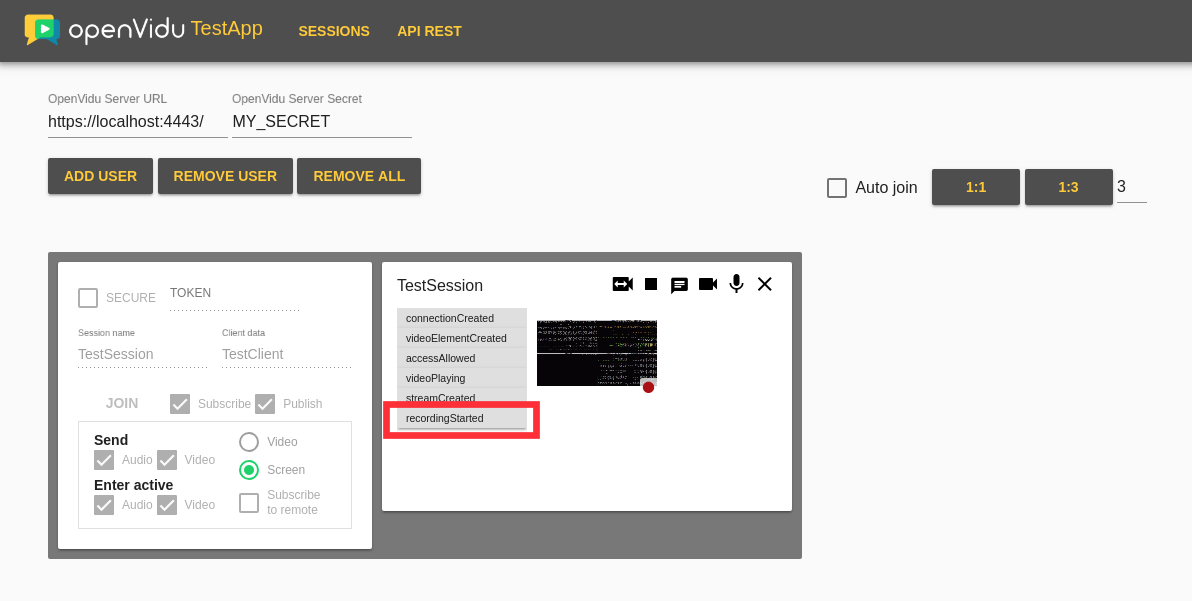Mute the session using the microphone icon
This screenshot has height=601, width=1192.
coord(736,284)
